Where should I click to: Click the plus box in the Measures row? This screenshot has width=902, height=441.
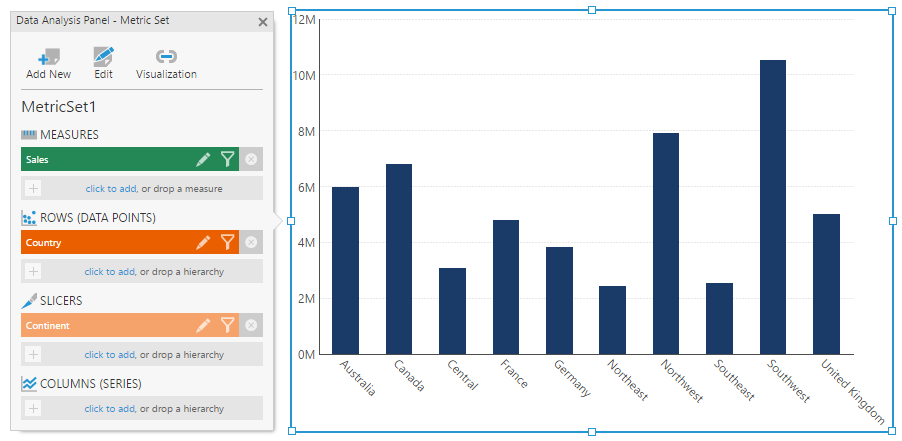click(33, 188)
